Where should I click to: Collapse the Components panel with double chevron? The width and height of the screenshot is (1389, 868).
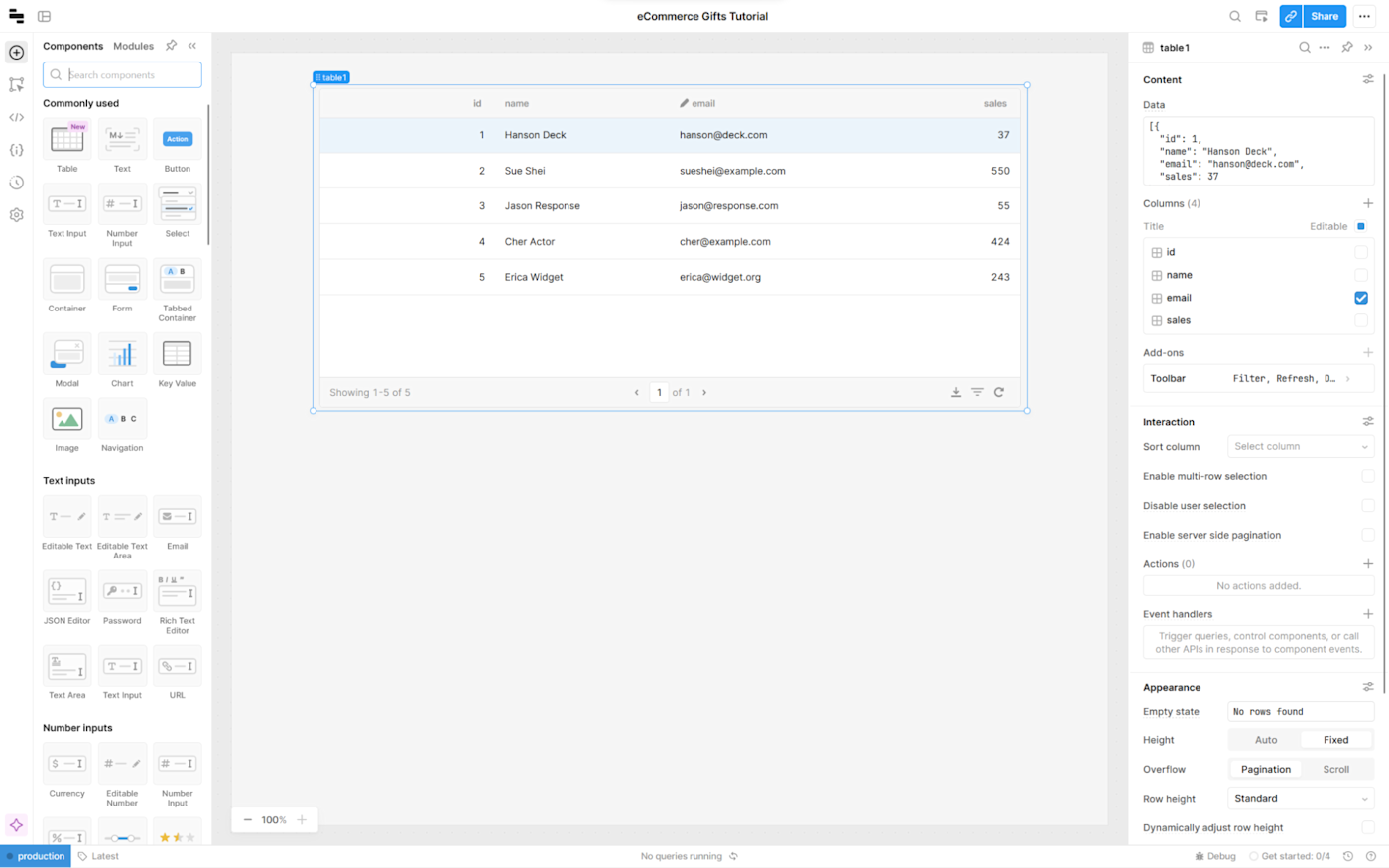(x=192, y=46)
